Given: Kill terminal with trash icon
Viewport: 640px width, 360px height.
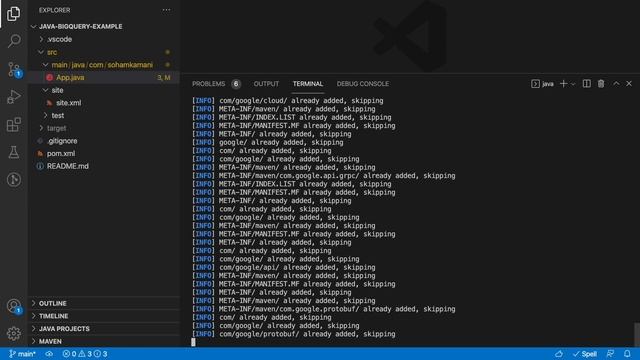Looking at the screenshot, I should 601,84.
